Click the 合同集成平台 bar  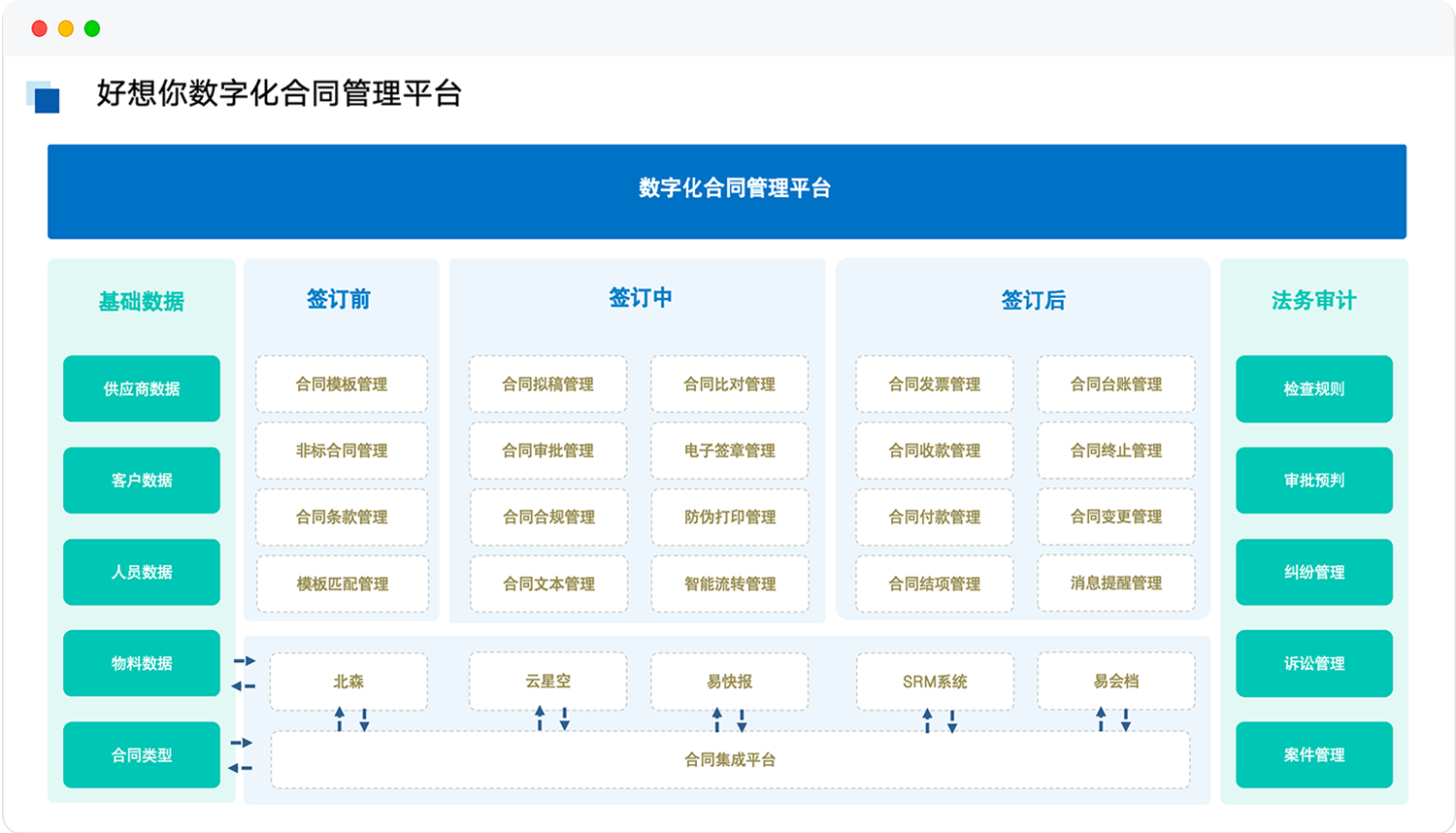730,759
